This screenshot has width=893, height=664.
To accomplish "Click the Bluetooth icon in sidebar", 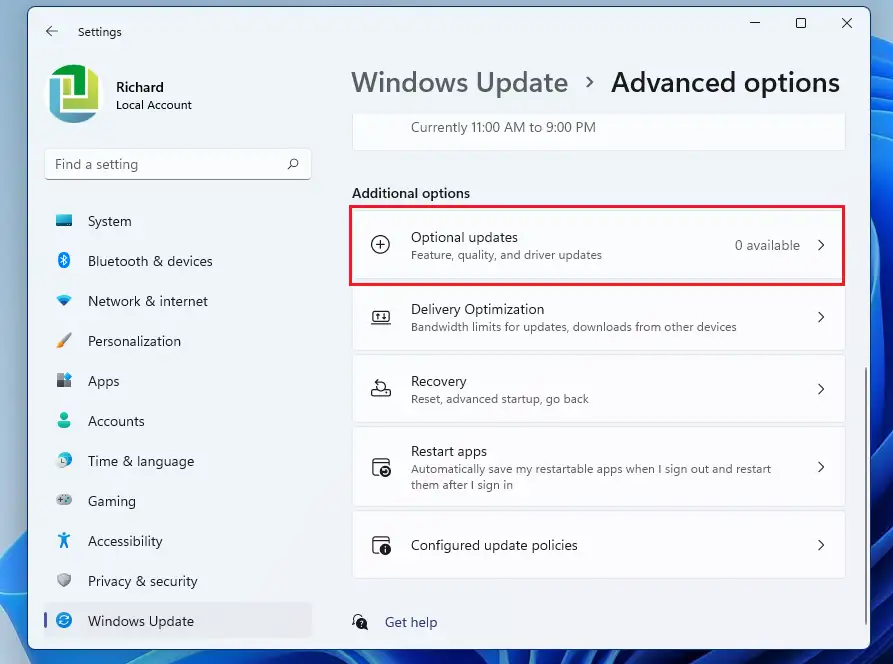I will (64, 260).
